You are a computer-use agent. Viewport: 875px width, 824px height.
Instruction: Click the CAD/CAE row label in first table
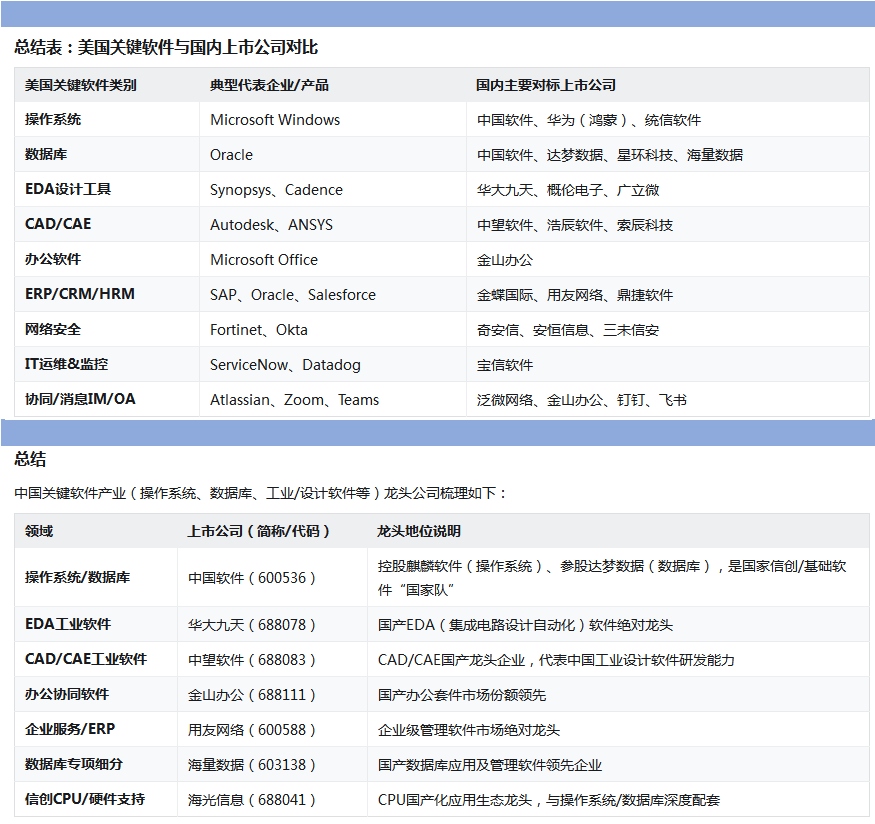(58, 224)
